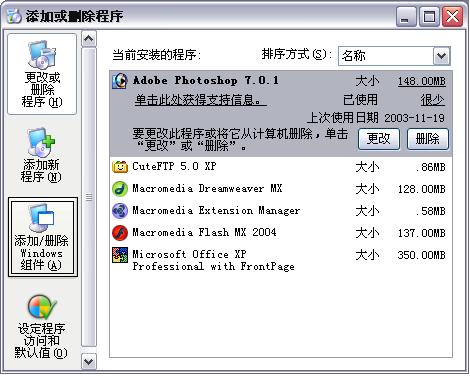The height and width of the screenshot is (376, 470).
Task: Click the Macromedia Extension Manager icon
Action: [120, 211]
